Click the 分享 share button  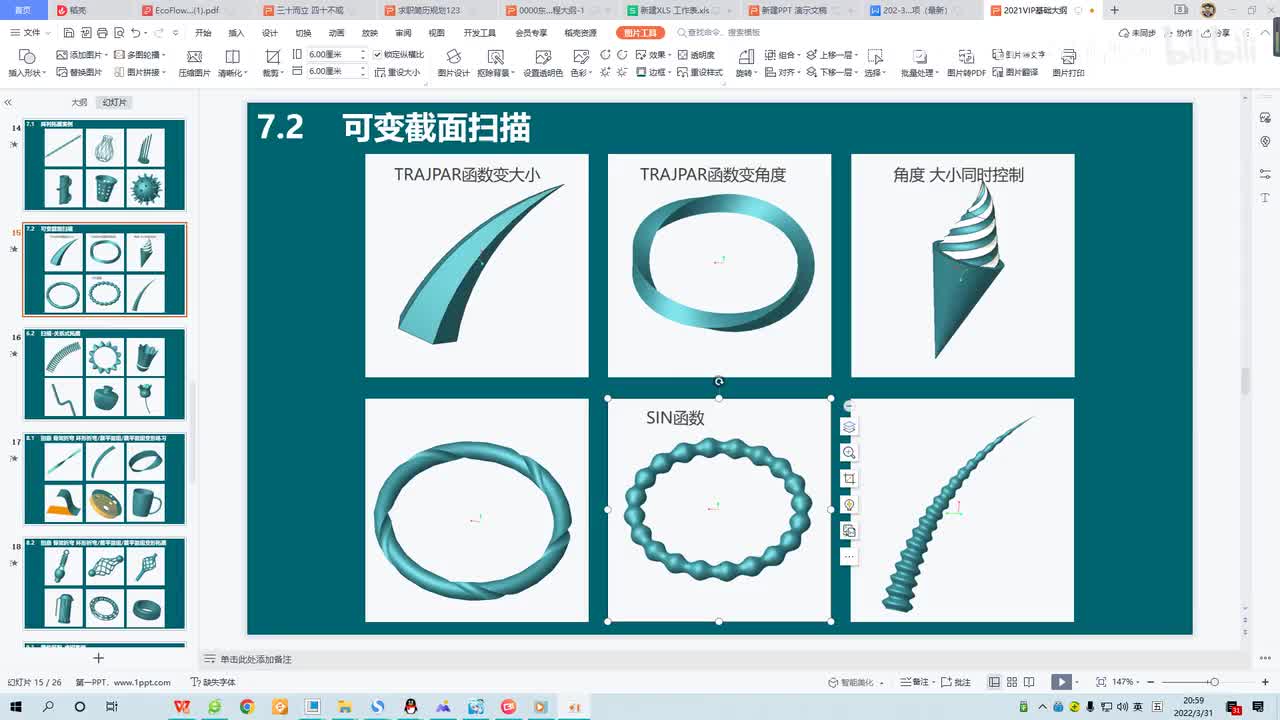click(1215, 33)
